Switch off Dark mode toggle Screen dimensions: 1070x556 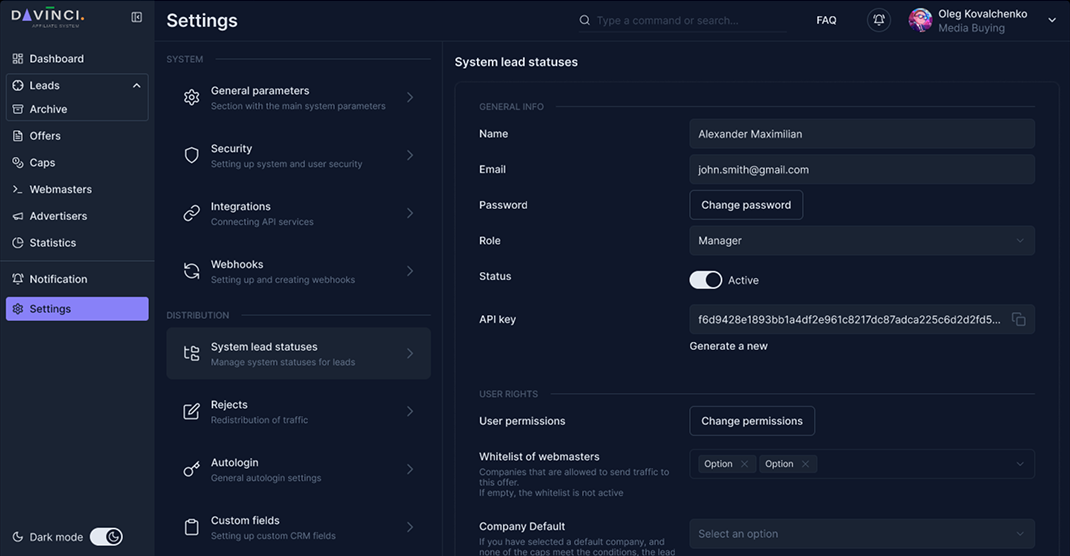106,537
